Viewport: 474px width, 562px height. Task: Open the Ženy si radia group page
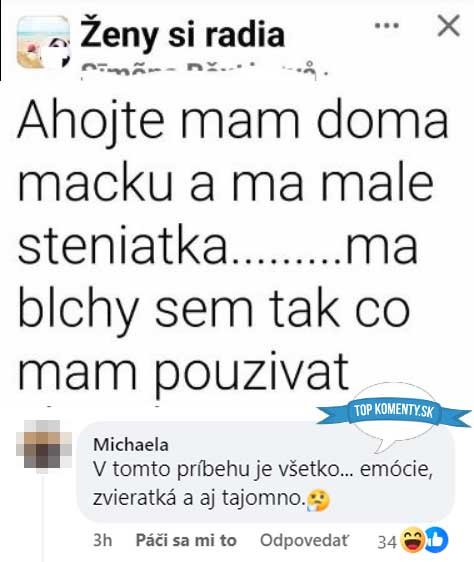(x=183, y=35)
